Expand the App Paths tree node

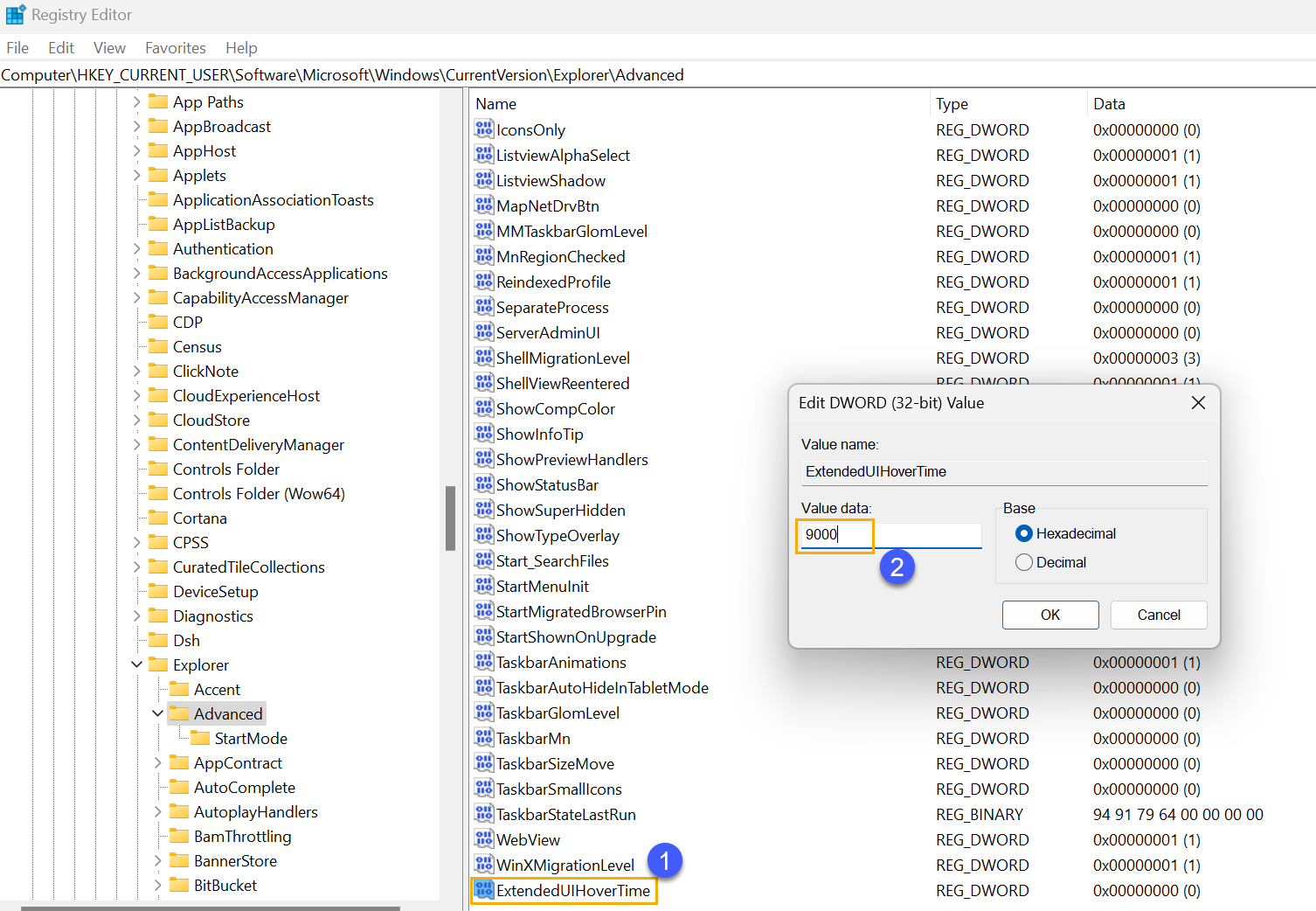pyautogui.click(x=137, y=101)
